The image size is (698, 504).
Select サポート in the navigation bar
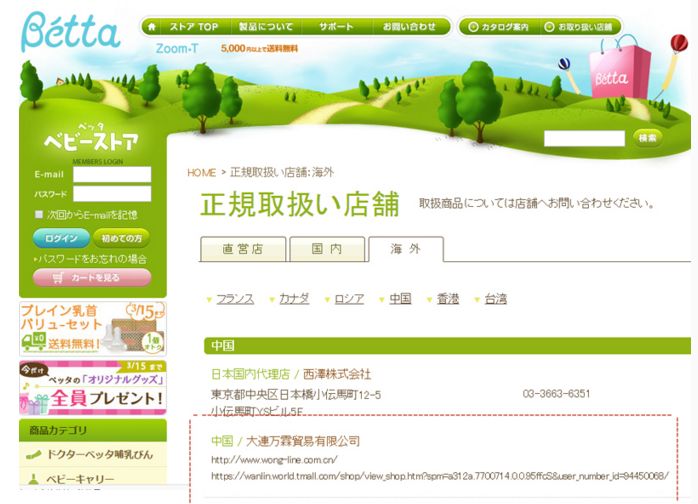tap(336, 27)
